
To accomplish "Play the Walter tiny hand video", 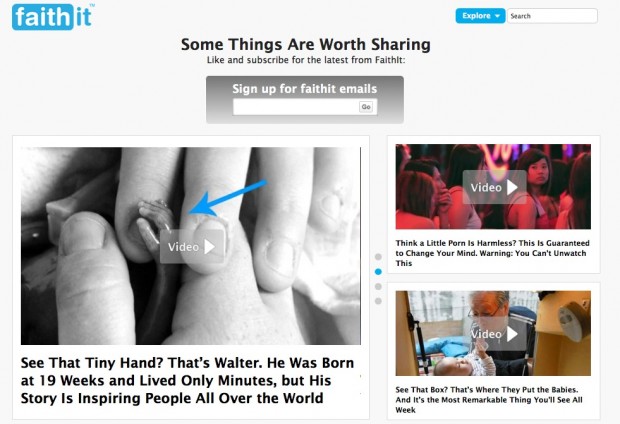I will coord(192,246).
